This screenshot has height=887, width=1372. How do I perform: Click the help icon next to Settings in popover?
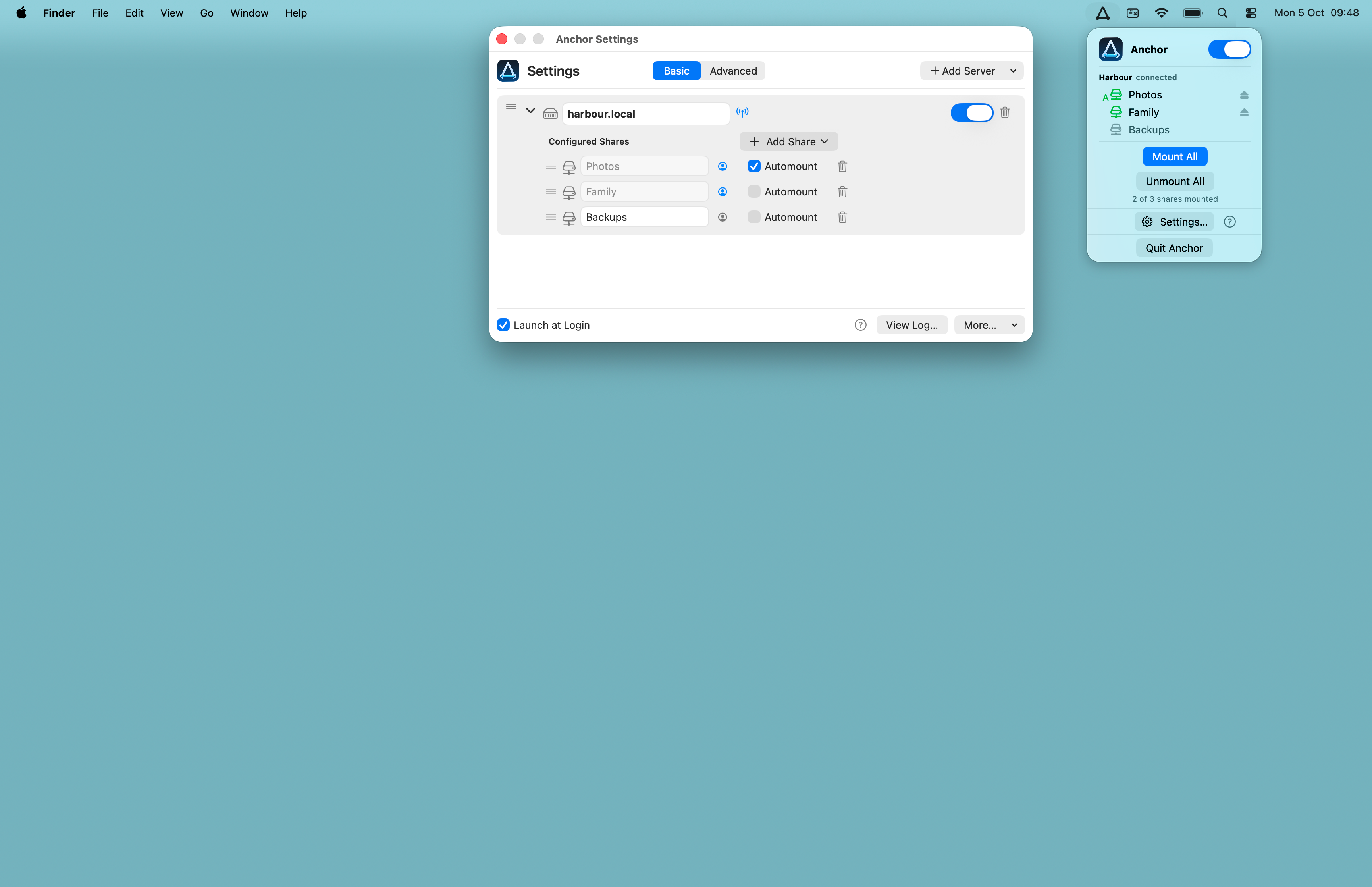pyautogui.click(x=1230, y=222)
